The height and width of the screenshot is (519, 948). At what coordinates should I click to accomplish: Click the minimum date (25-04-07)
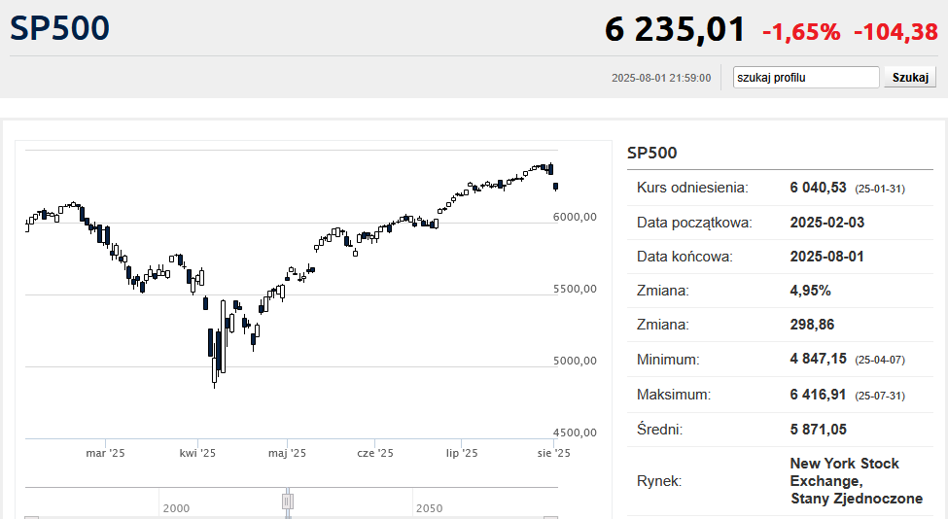[880, 361]
